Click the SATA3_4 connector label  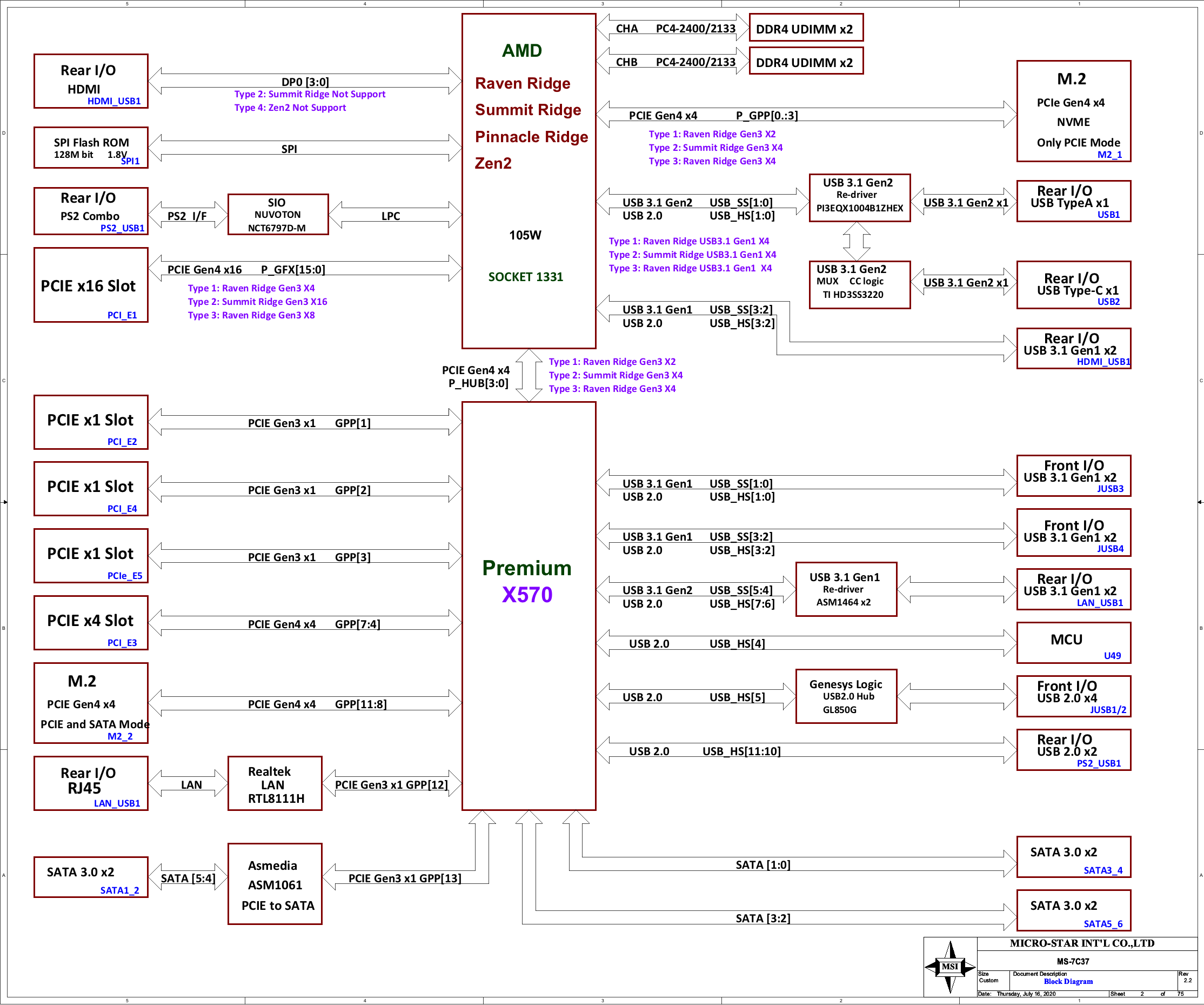[1103, 871]
